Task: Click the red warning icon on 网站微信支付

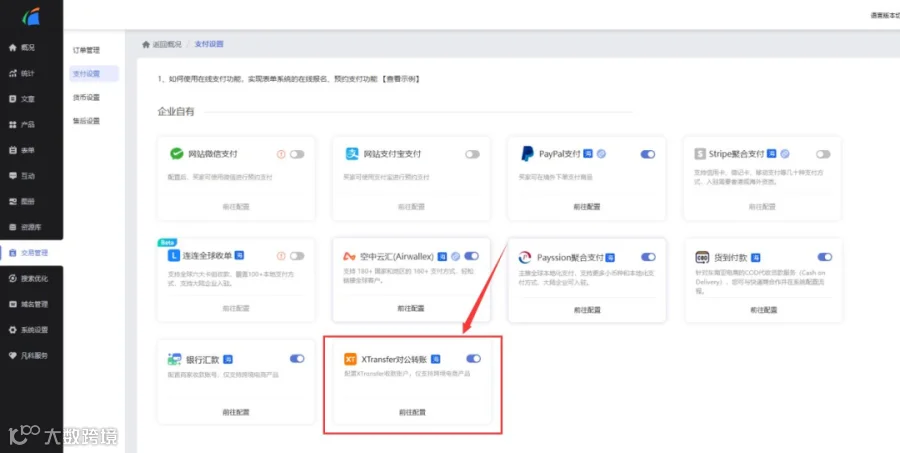Action: pyautogui.click(x=281, y=154)
